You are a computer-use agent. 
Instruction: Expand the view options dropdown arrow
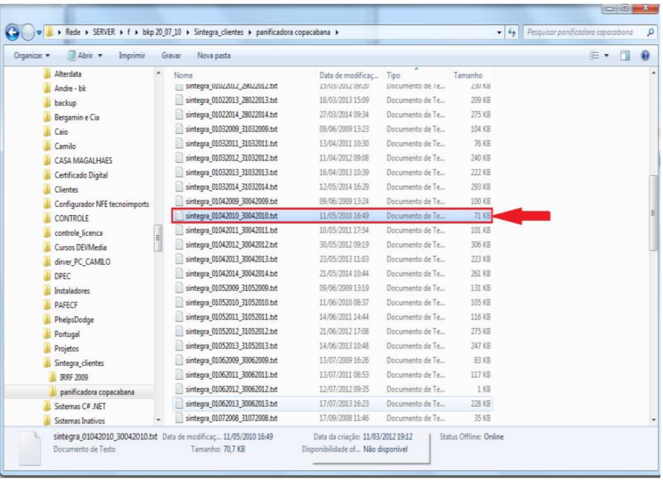point(607,56)
